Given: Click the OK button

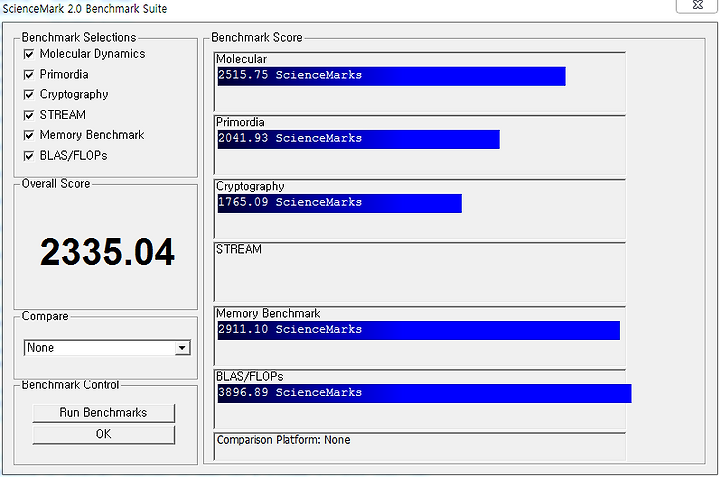Looking at the screenshot, I should (x=103, y=434).
